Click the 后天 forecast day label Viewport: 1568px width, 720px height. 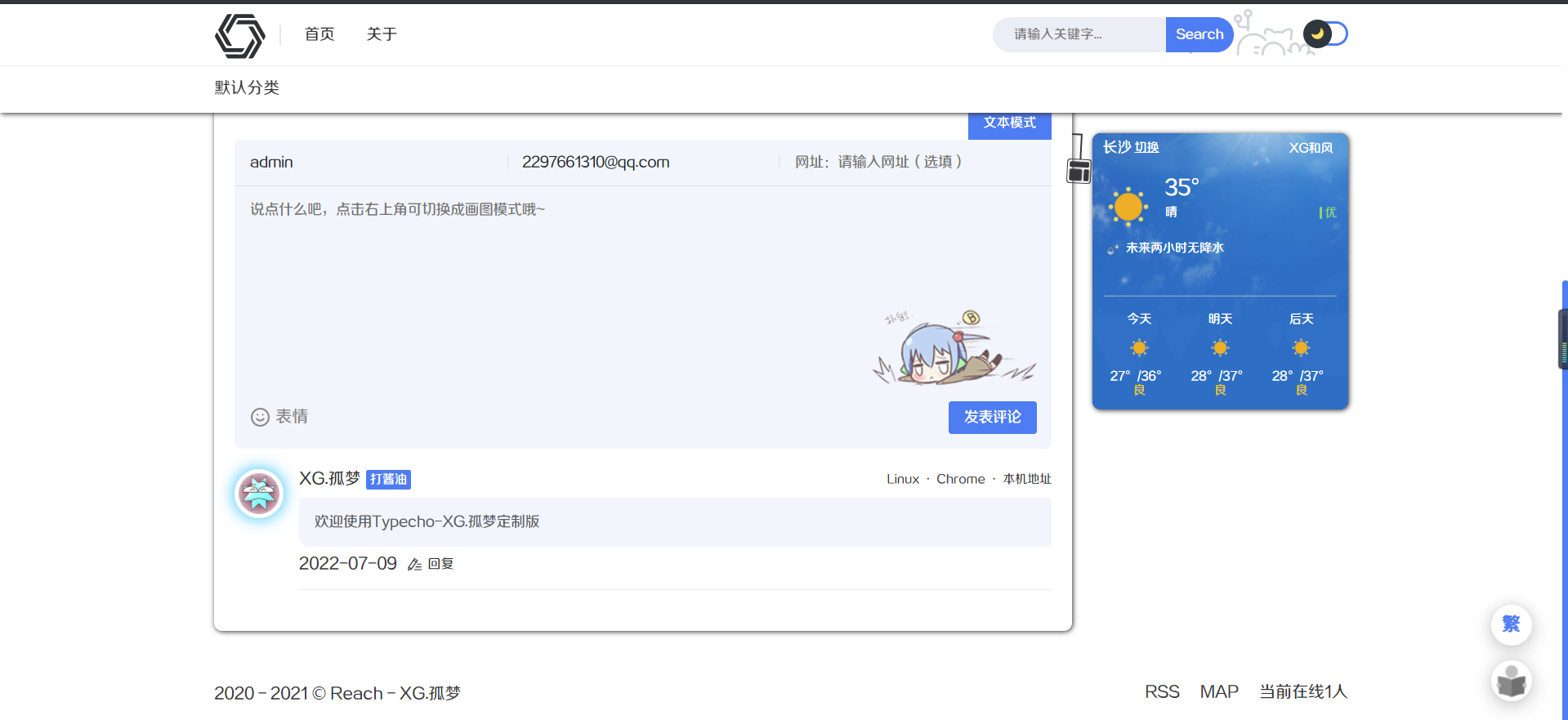1301,319
